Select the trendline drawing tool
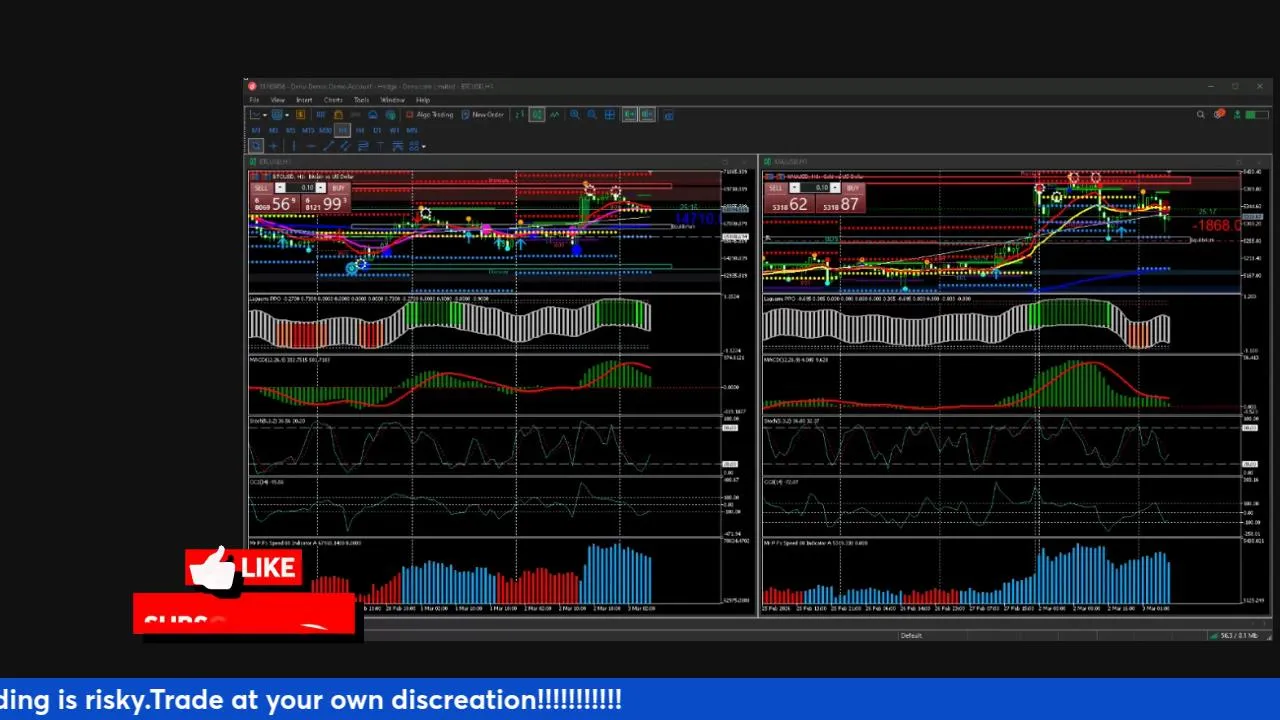Image resolution: width=1280 pixels, height=720 pixels. tap(329, 146)
